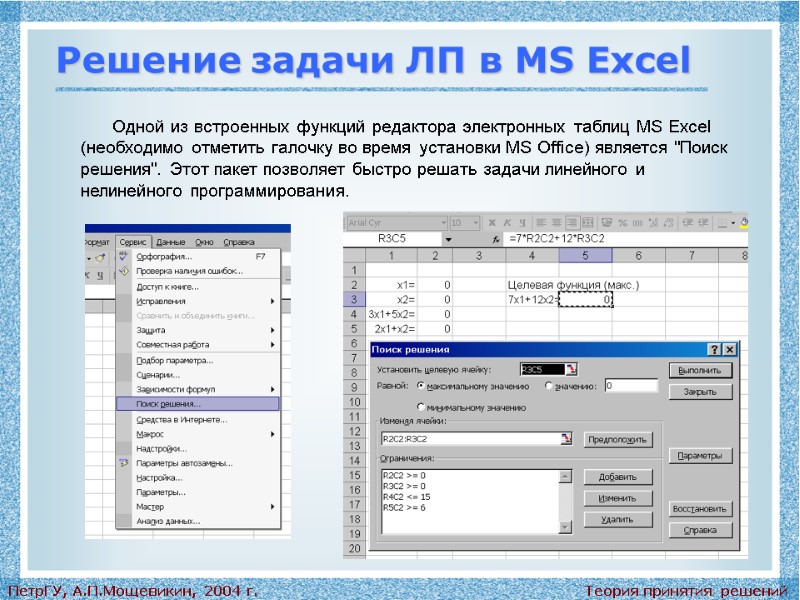Choose 'Поиск решения...' menu entry
800x600 pixels.
(198, 404)
